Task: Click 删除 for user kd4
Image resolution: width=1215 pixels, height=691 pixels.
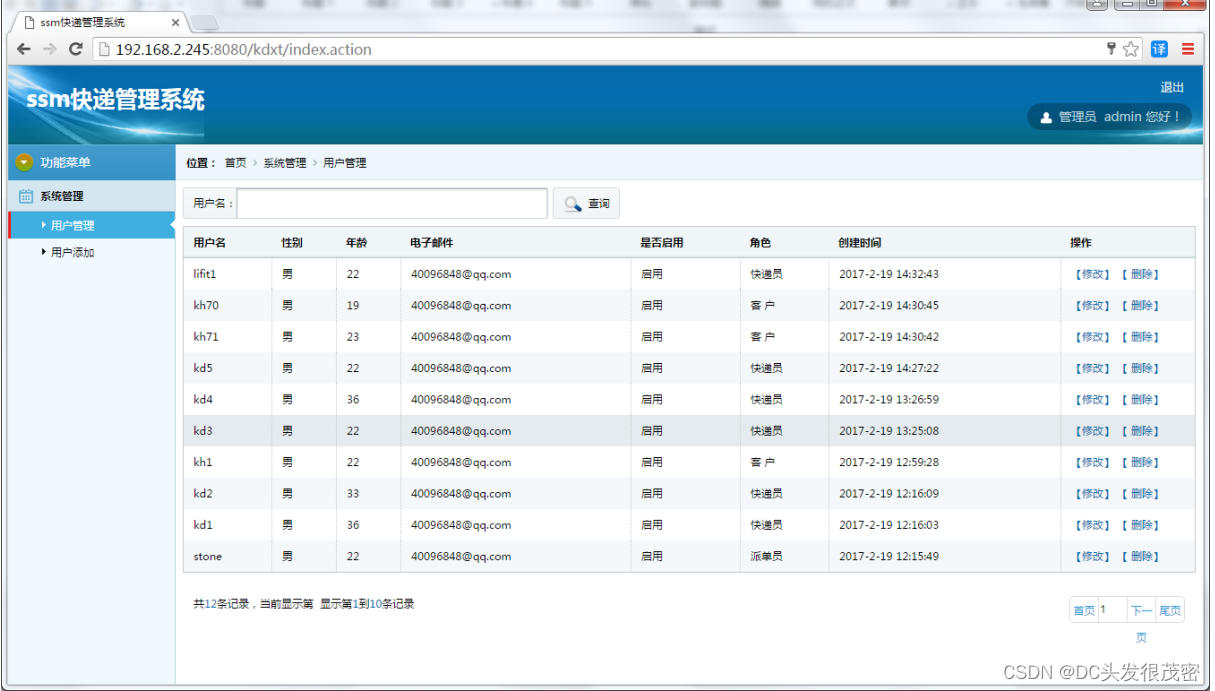Action: coord(1141,400)
